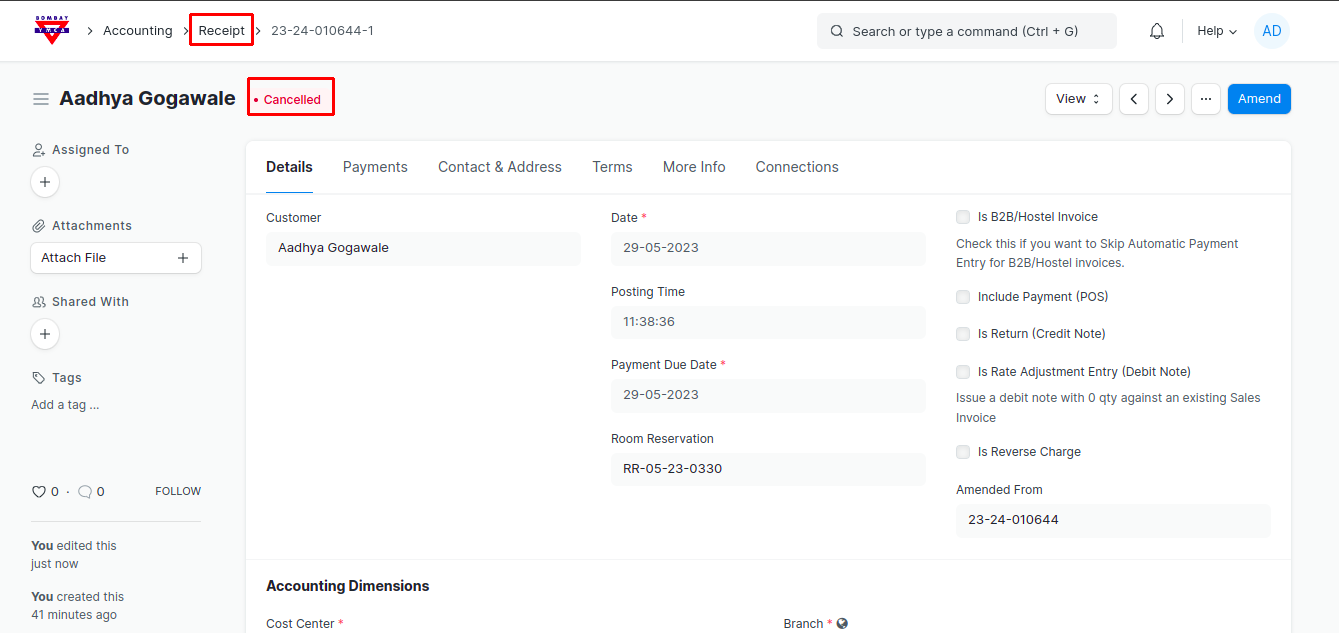Image resolution: width=1339 pixels, height=633 pixels.
Task: Toggle Is Return (Credit Note) checkbox
Action: 963,334
